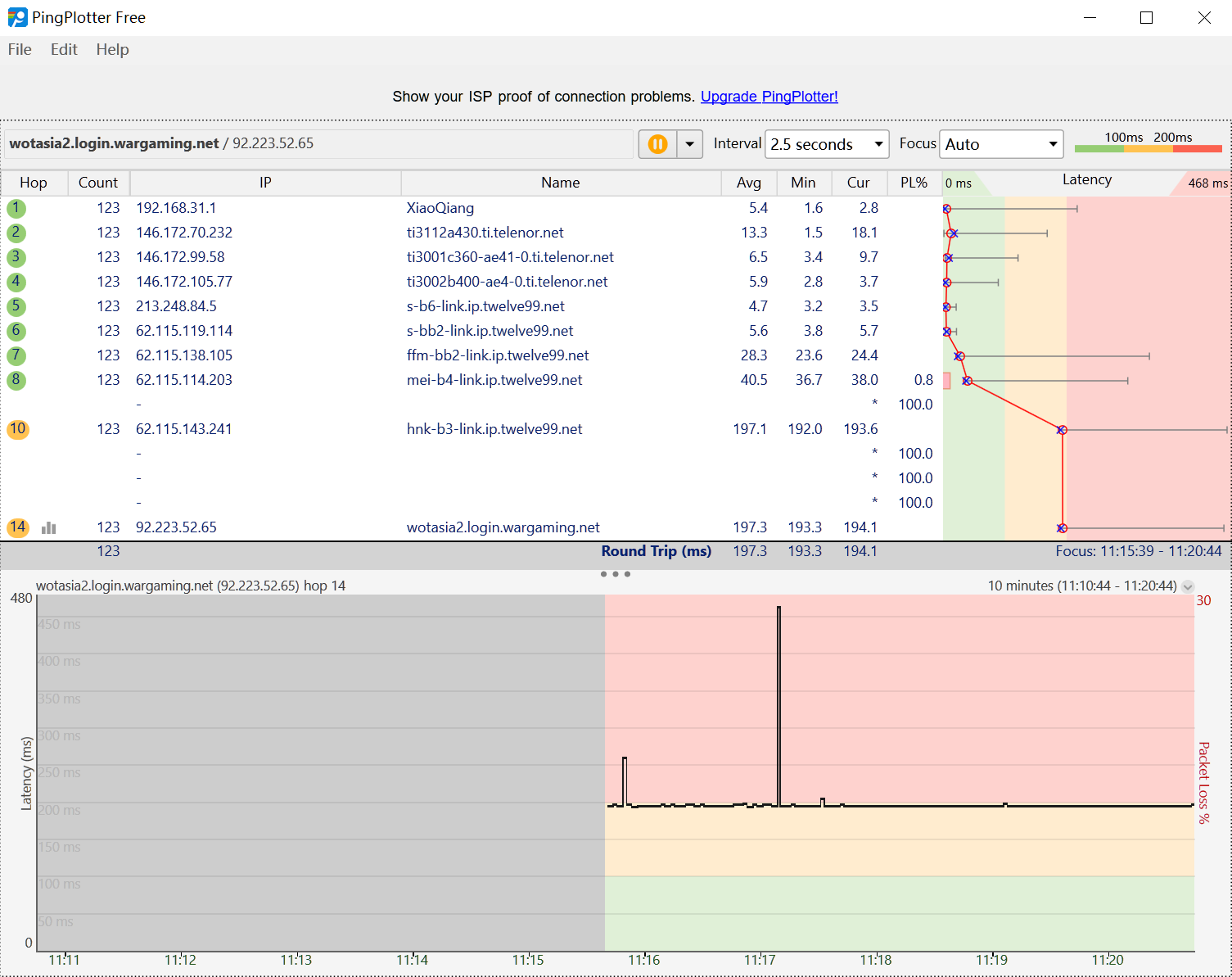1232x977 pixels.
Task: Select IP 92.223.52.65 in hop 14 row
Action: click(176, 527)
